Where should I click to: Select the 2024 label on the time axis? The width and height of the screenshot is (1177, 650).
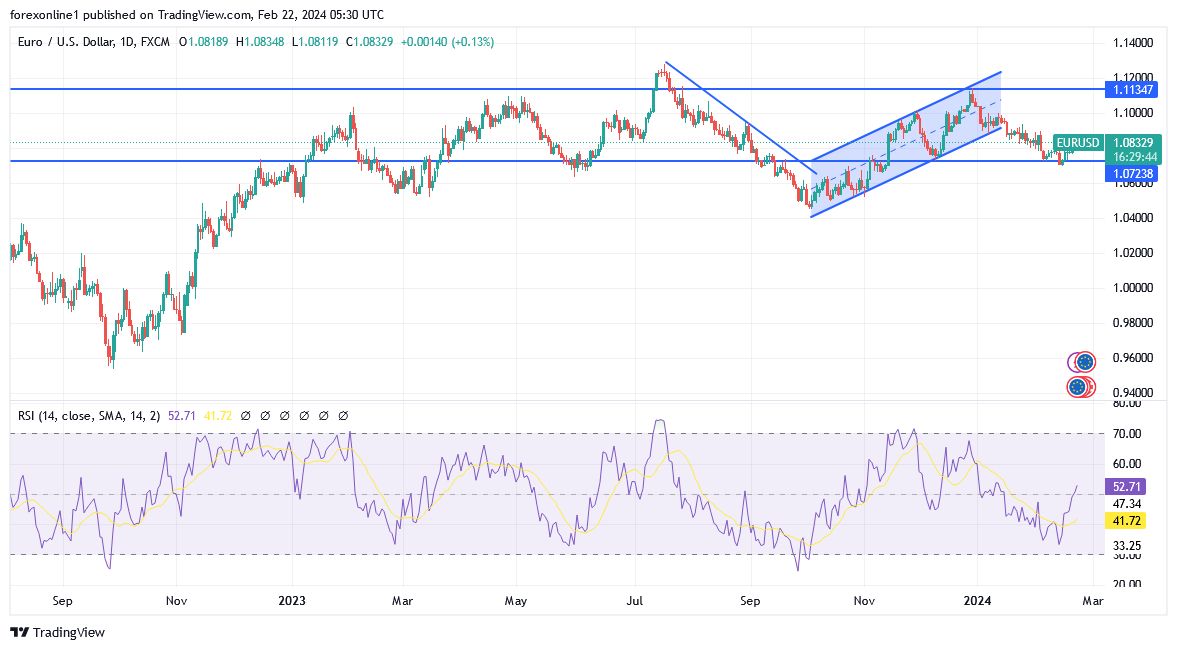pos(978,601)
